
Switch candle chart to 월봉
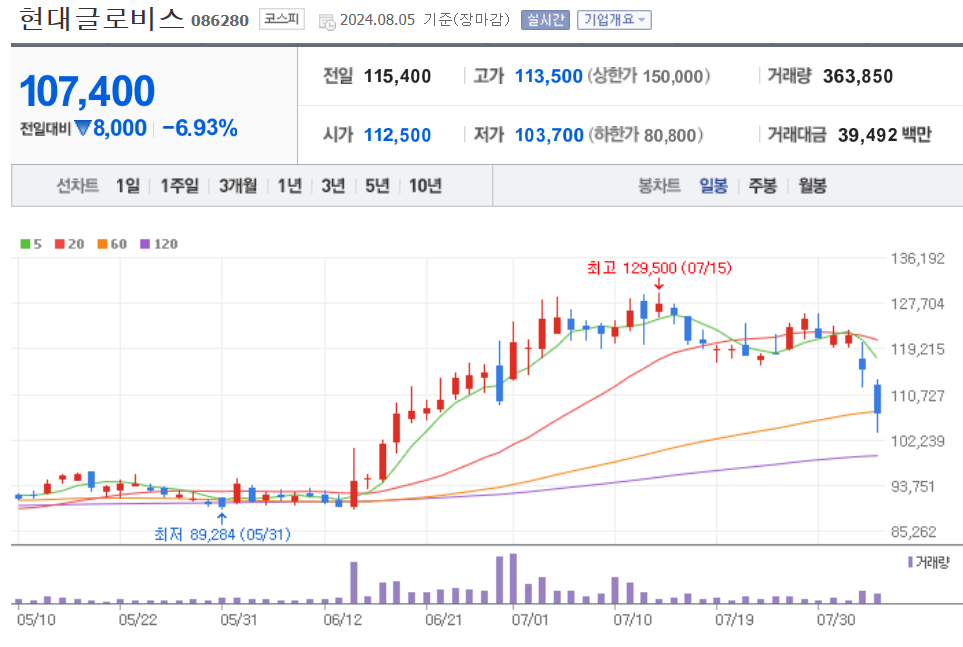(x=813, y=186)
